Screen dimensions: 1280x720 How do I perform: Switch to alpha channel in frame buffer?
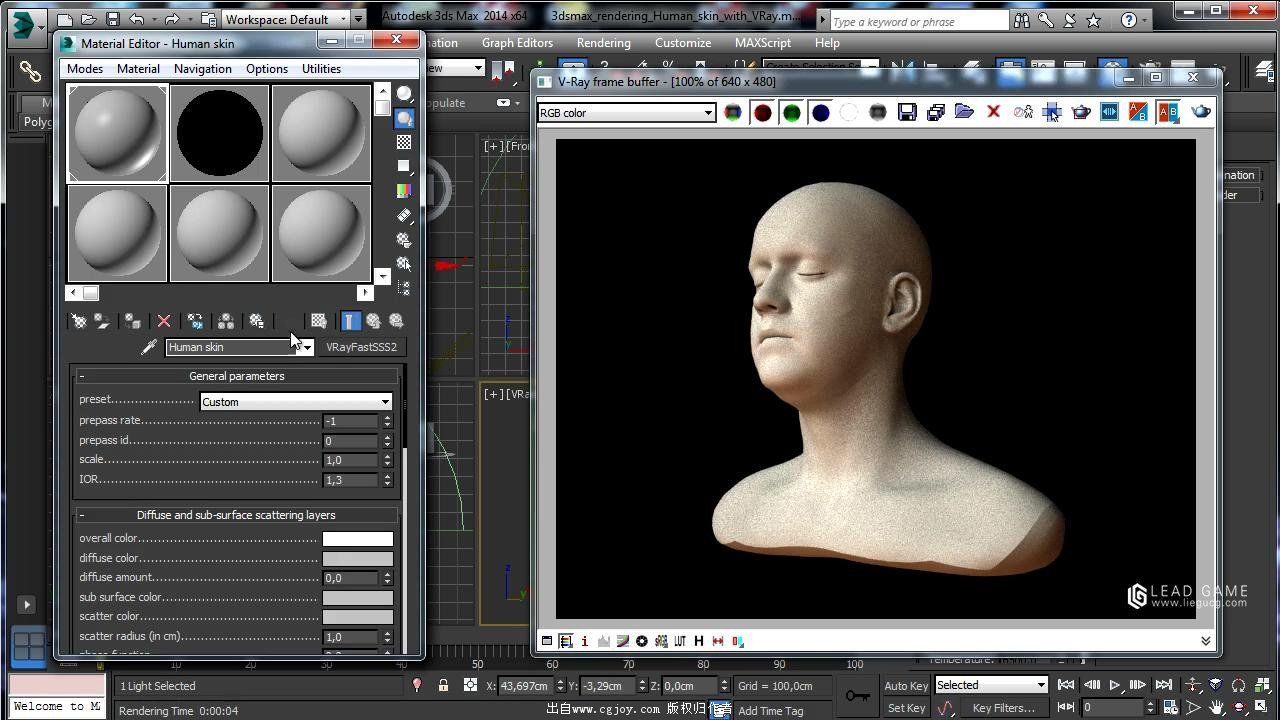[849, 113]
